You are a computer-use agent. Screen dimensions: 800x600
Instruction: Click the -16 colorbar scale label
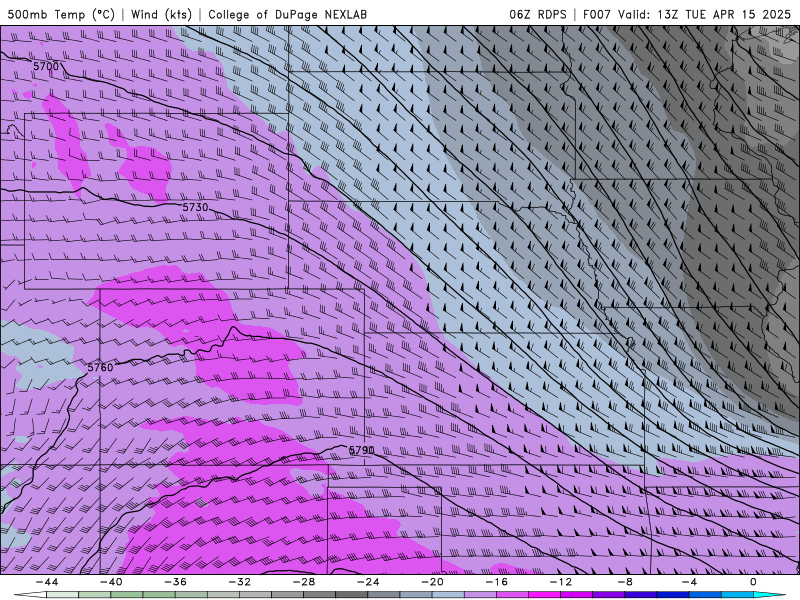point(496,582)
